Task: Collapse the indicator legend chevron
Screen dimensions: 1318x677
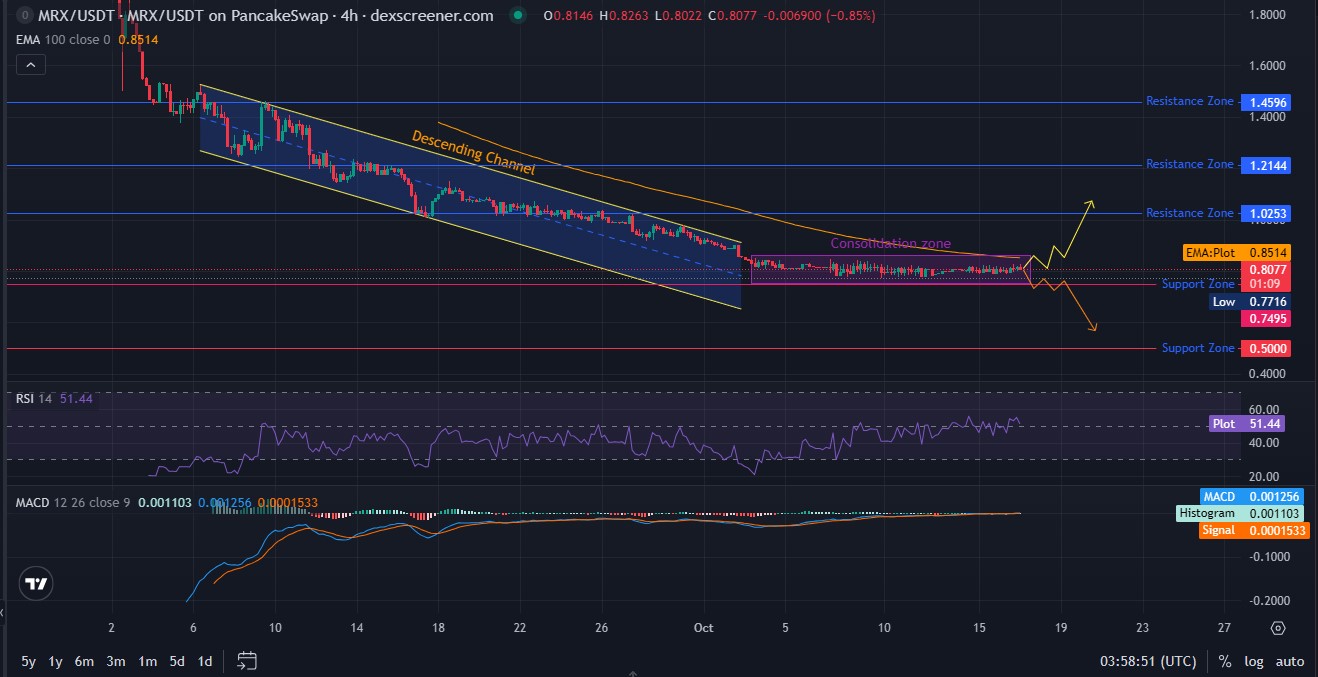Action: point(30,65)
